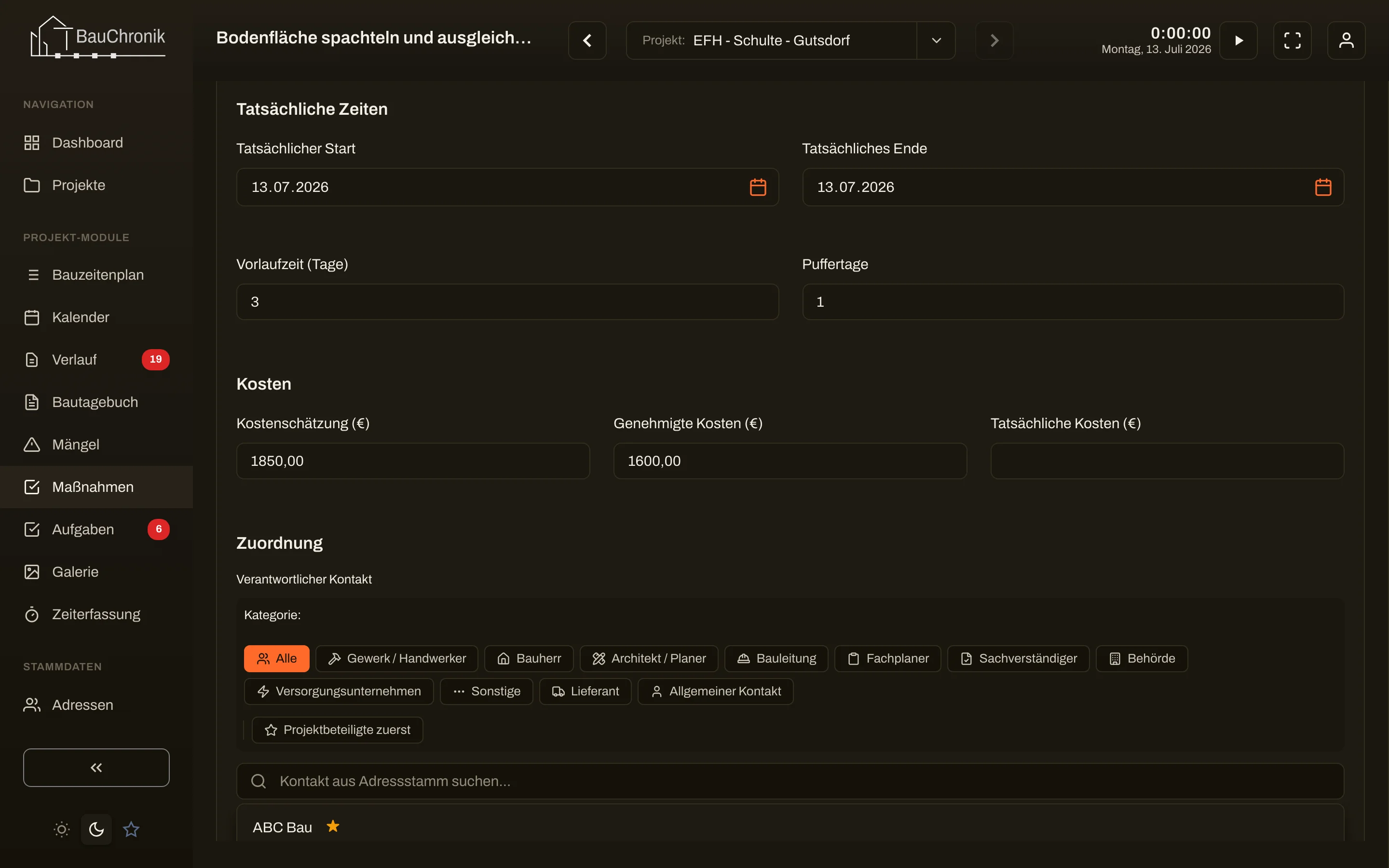Select the star theme option

click(x=132, y=829)
